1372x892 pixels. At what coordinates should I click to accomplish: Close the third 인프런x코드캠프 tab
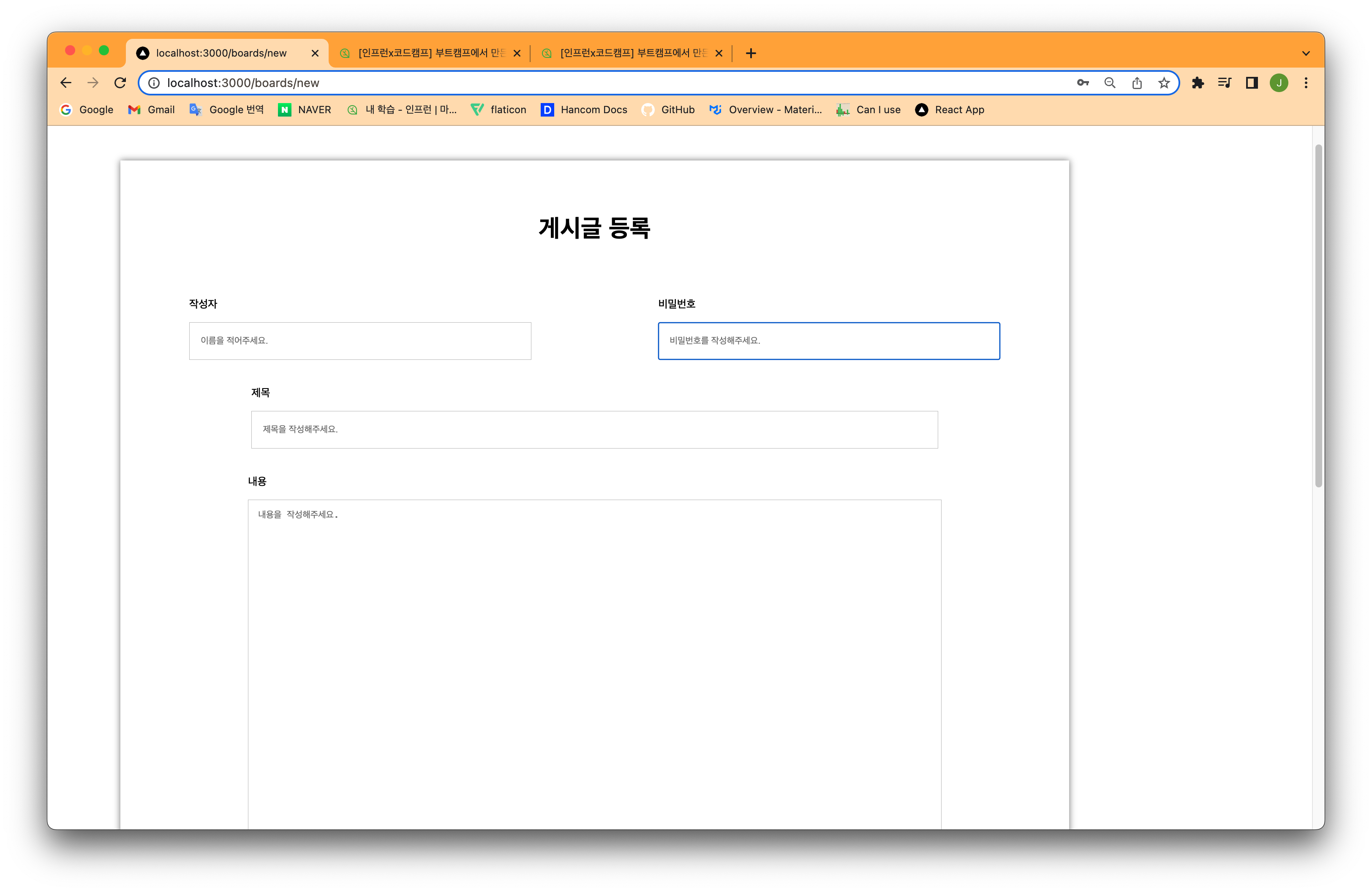[719, 53]
